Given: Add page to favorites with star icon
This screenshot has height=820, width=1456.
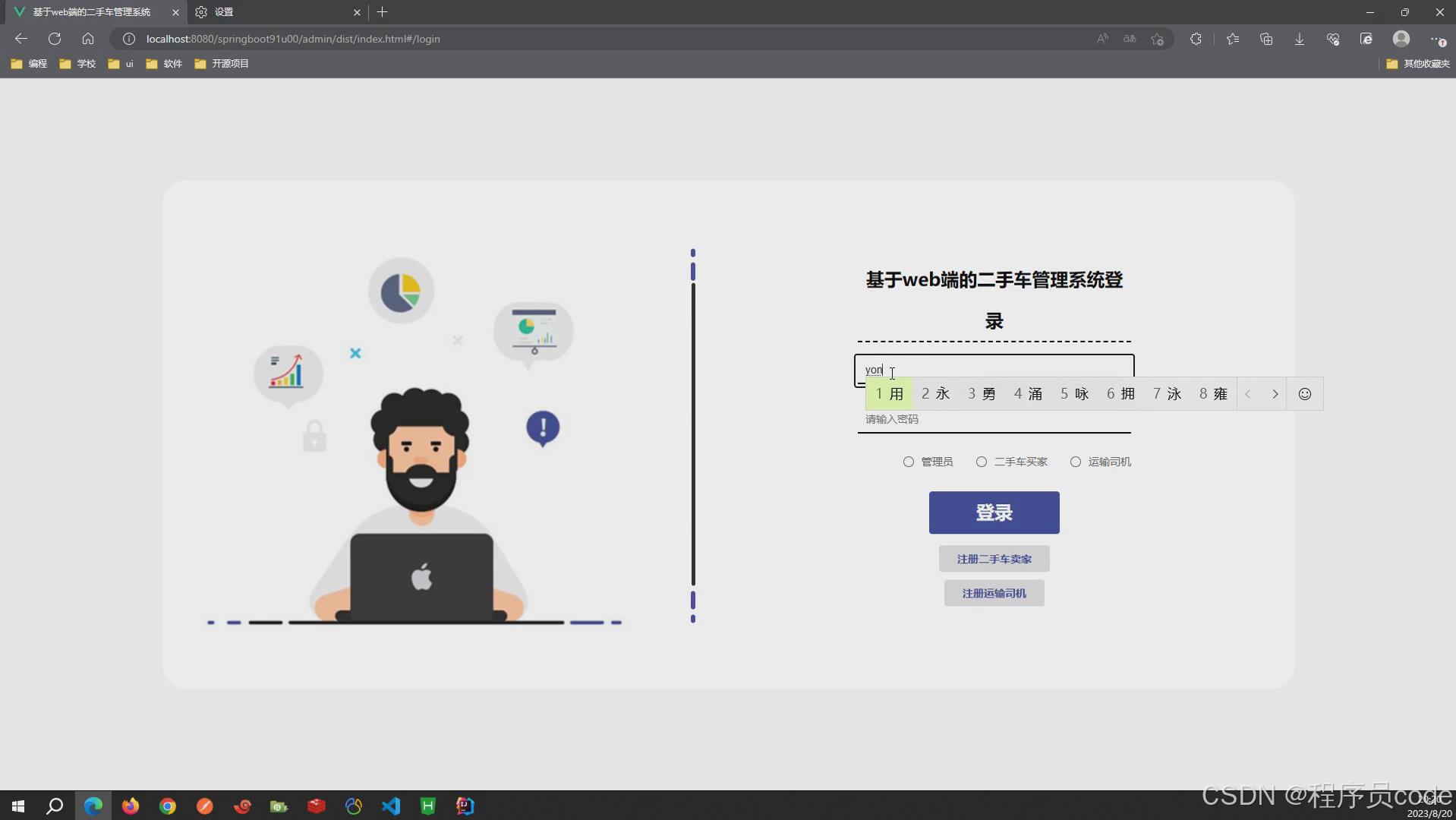Looking at the screenshot, I should (1156, 39).
